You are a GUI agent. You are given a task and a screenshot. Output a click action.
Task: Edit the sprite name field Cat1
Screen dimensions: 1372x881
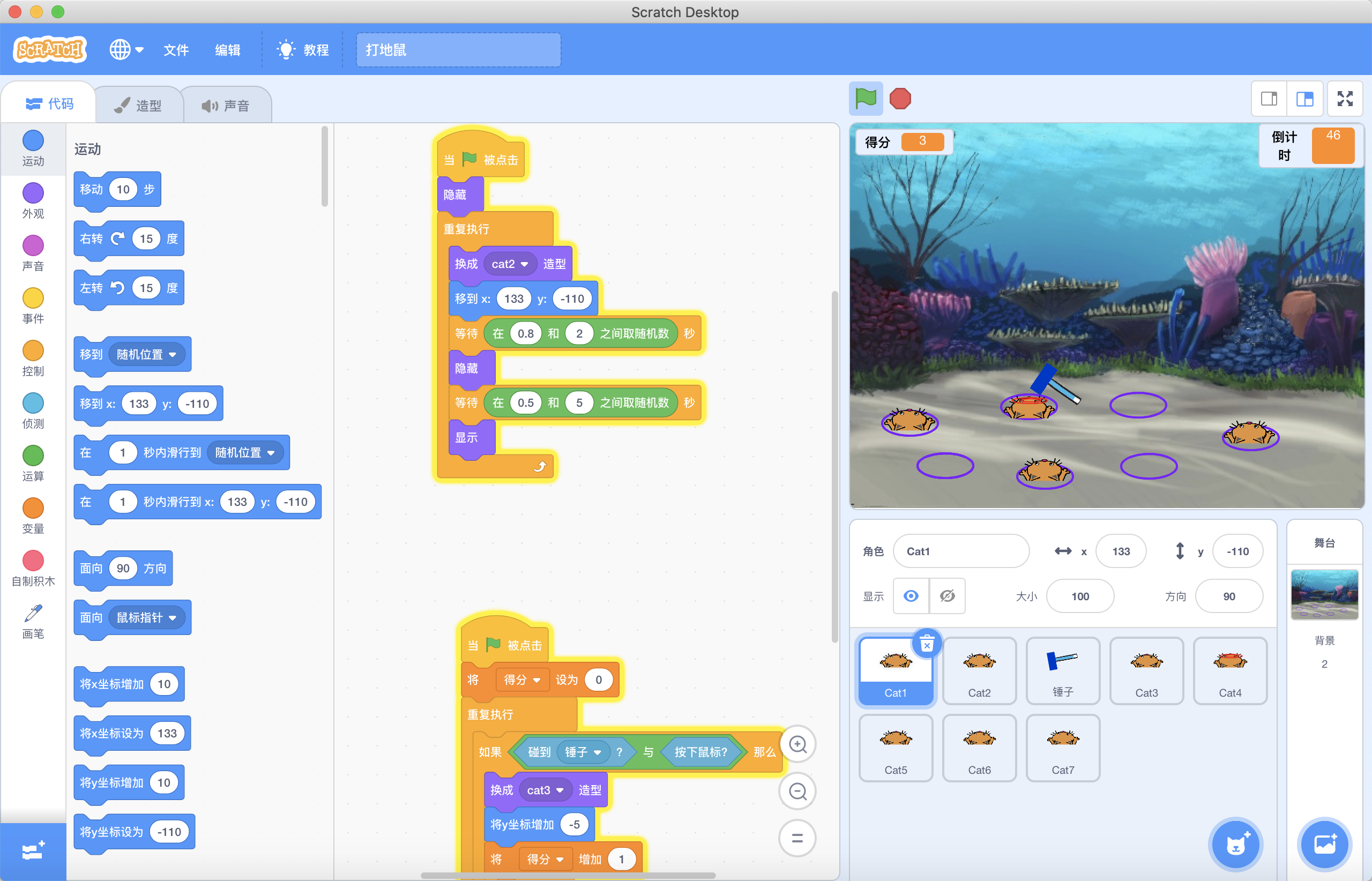coord(960,551)
